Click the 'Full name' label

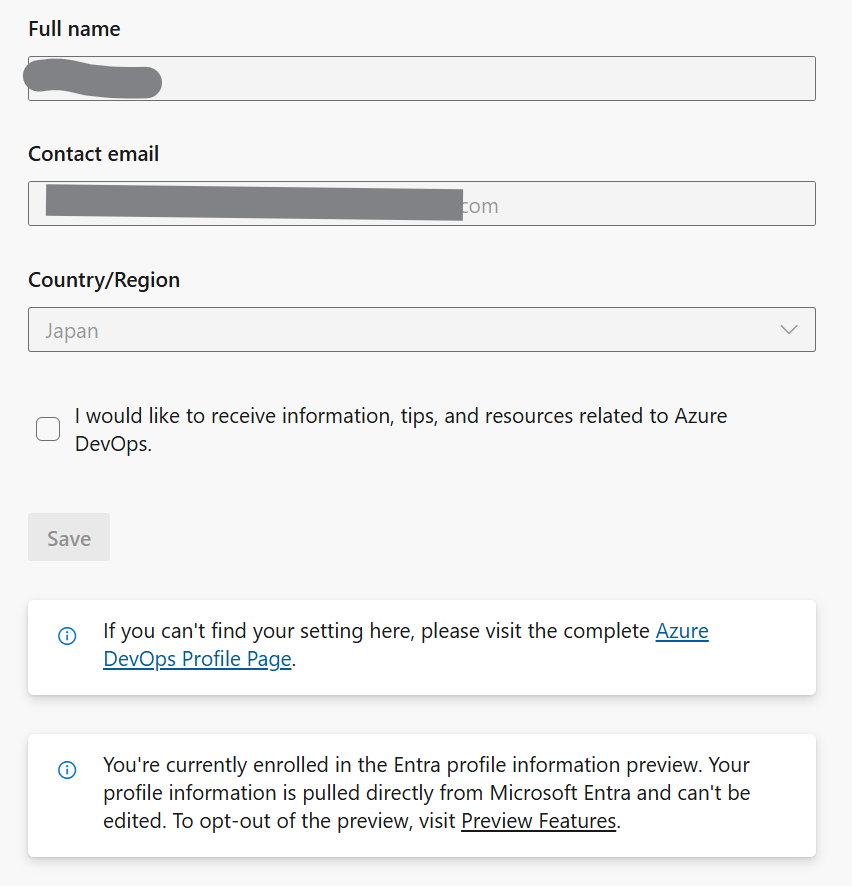pos(74,29)
